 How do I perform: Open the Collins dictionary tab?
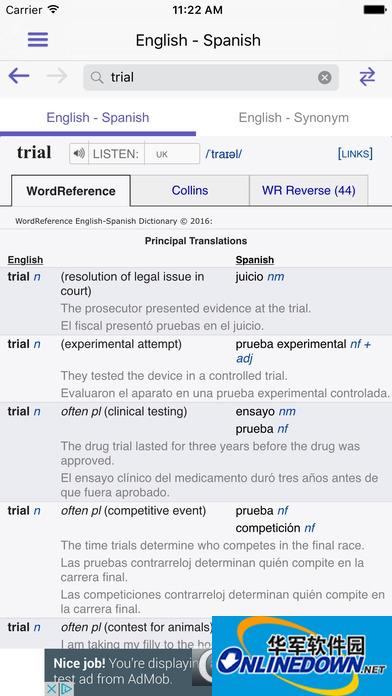[x=190, y=190]
